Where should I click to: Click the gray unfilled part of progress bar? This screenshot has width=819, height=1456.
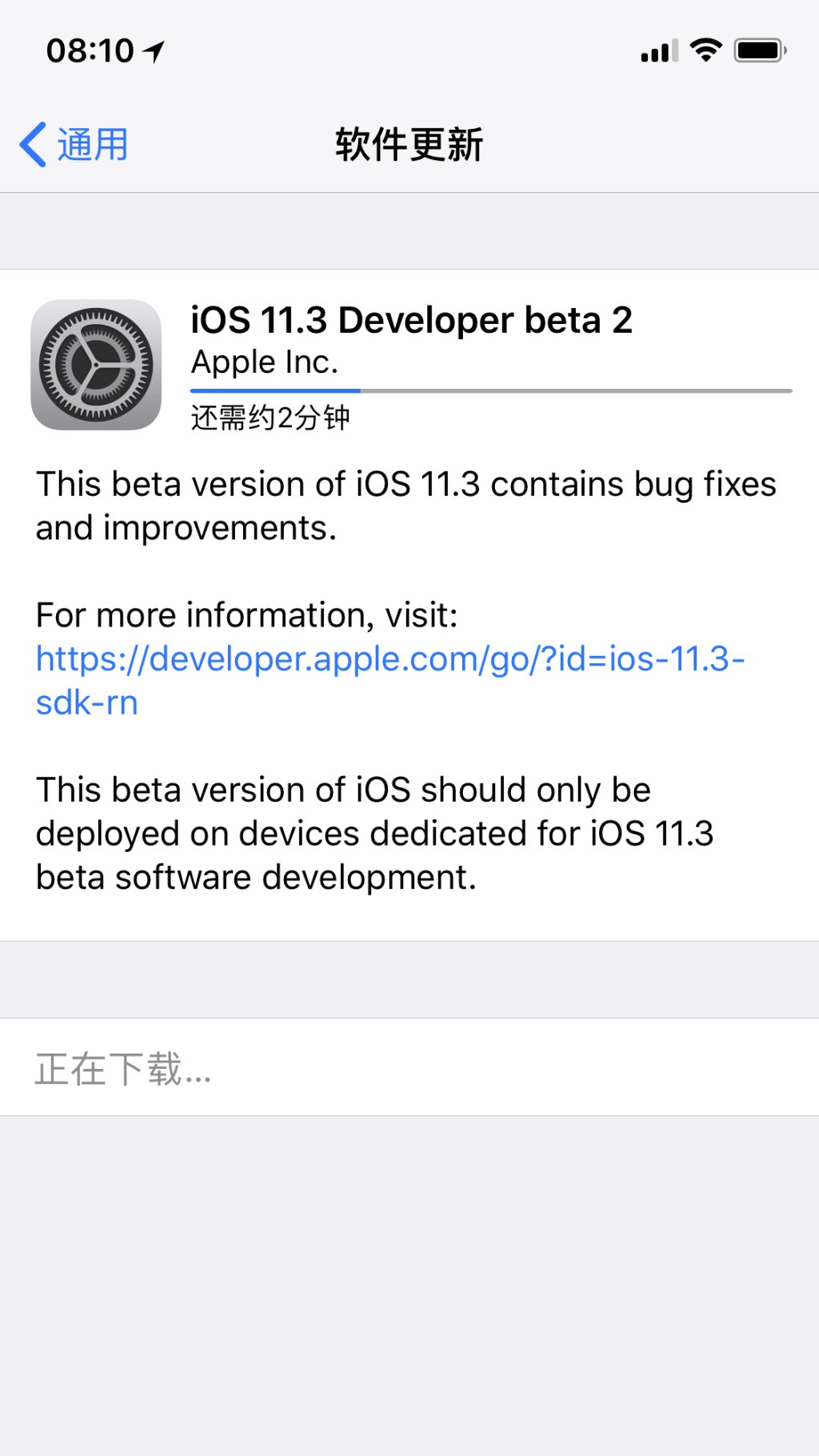[576, 390]
